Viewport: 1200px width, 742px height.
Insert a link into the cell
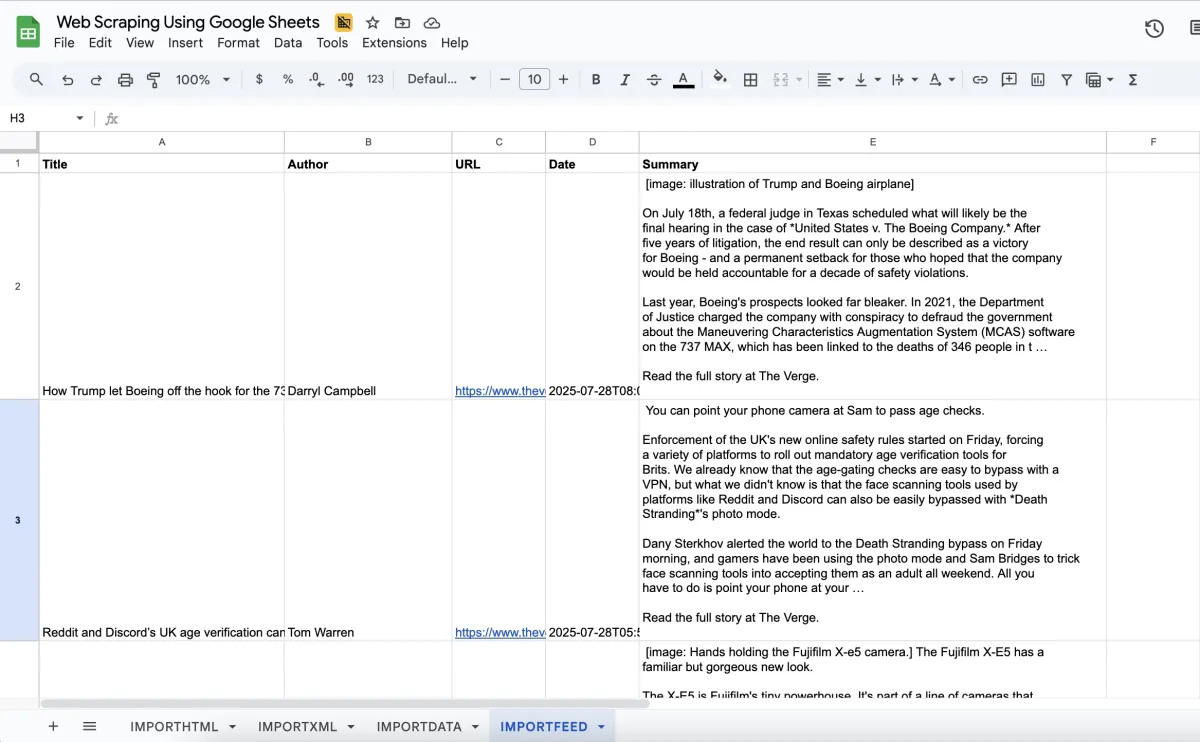coord(980,80)
